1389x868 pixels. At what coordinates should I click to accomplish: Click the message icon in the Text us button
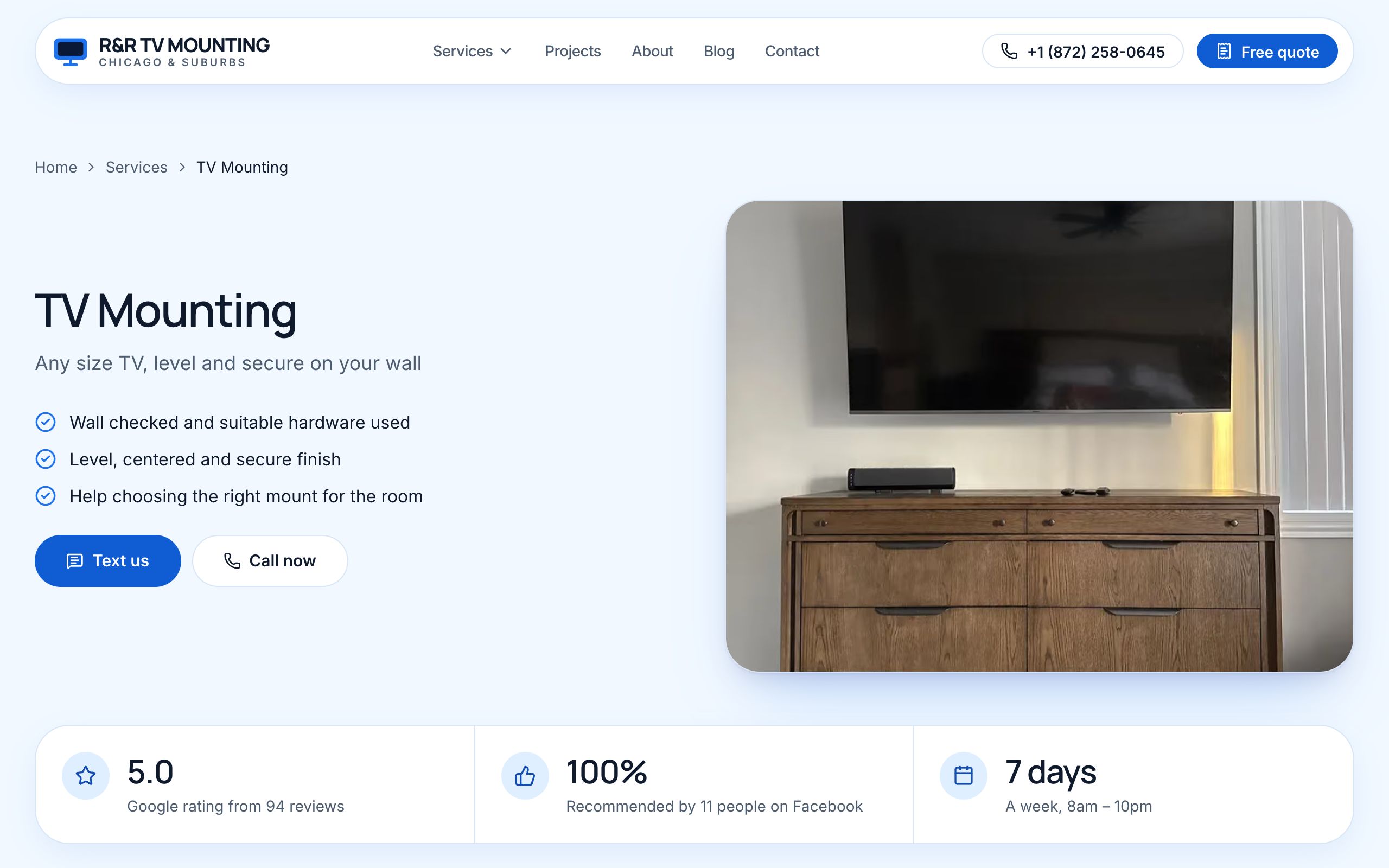[75, 561]
